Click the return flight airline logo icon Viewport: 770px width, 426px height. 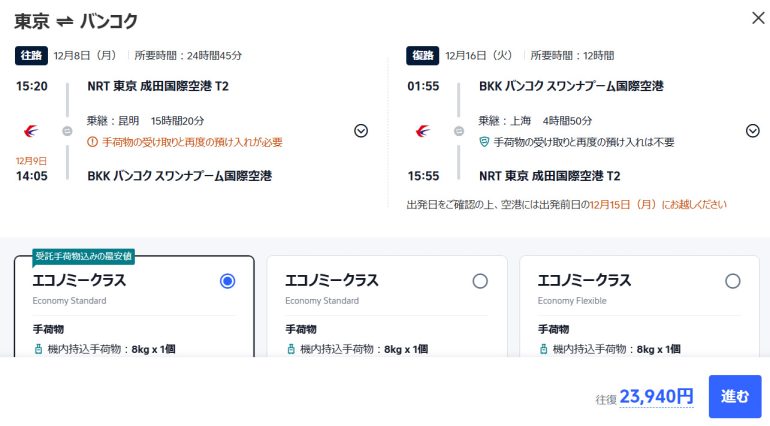click(422, 131)
